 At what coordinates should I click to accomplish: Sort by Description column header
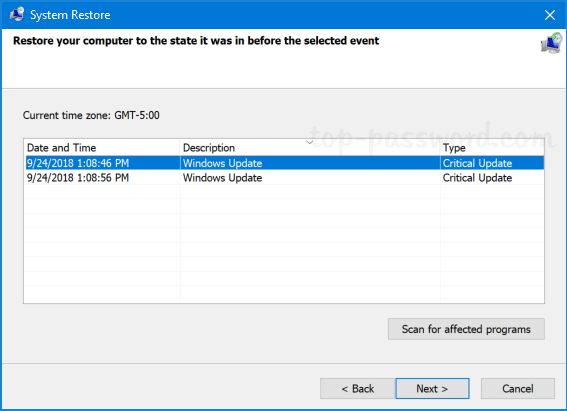tap(310, 147)
